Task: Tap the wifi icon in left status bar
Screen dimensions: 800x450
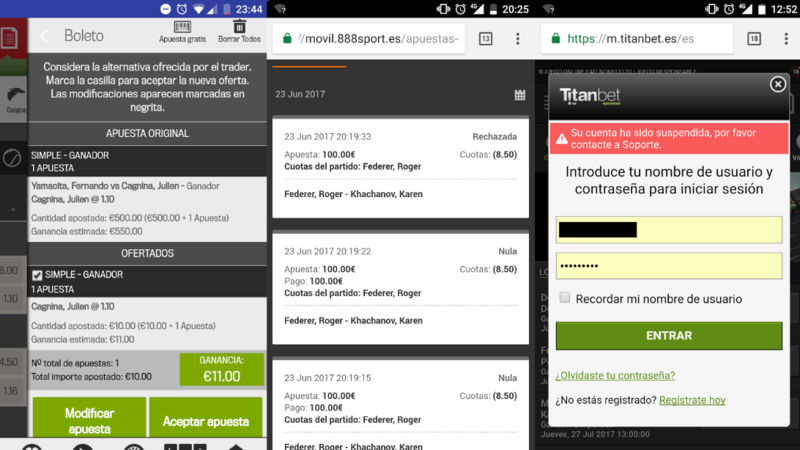Action: 199,9
